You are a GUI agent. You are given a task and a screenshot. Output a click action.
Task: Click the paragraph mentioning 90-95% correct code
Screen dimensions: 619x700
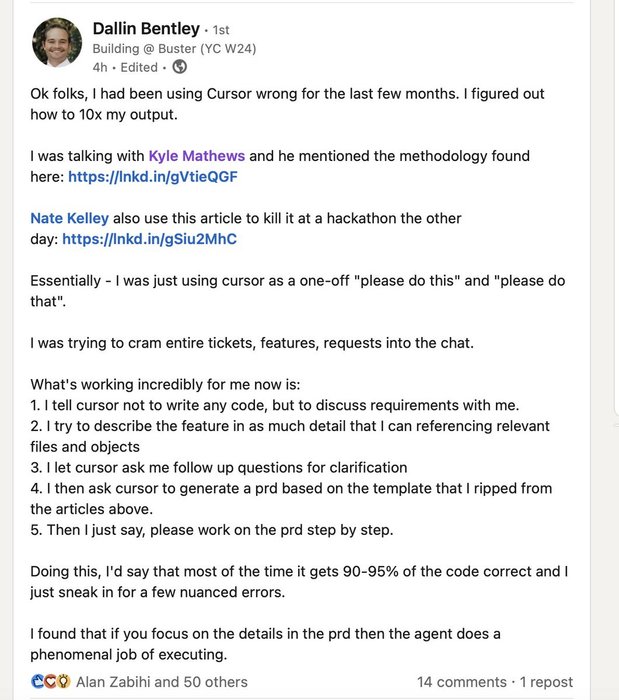(x=299, y=582)
